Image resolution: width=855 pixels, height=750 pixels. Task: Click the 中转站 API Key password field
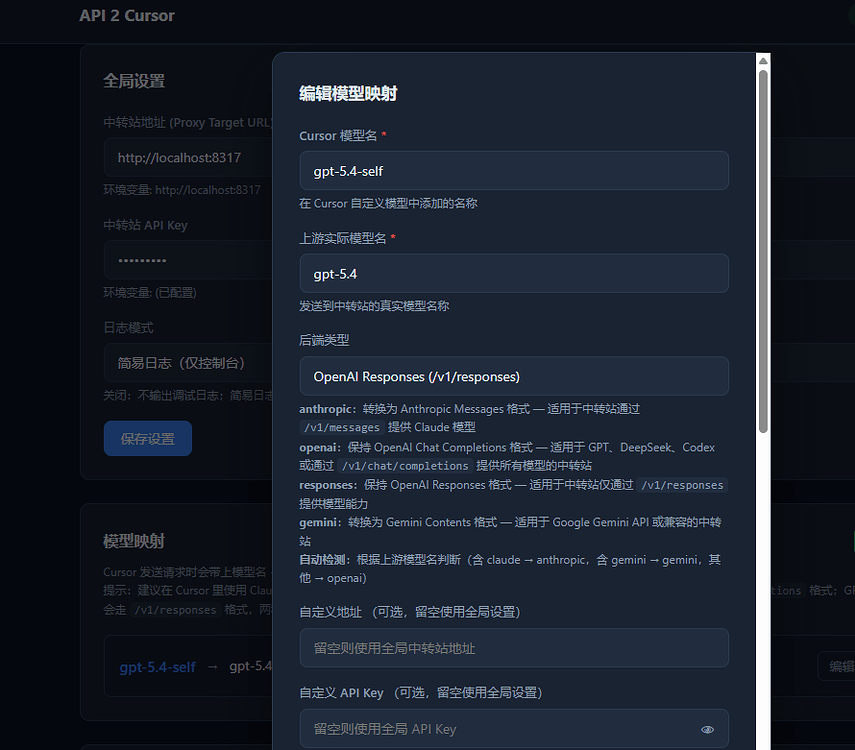[188, 260]
